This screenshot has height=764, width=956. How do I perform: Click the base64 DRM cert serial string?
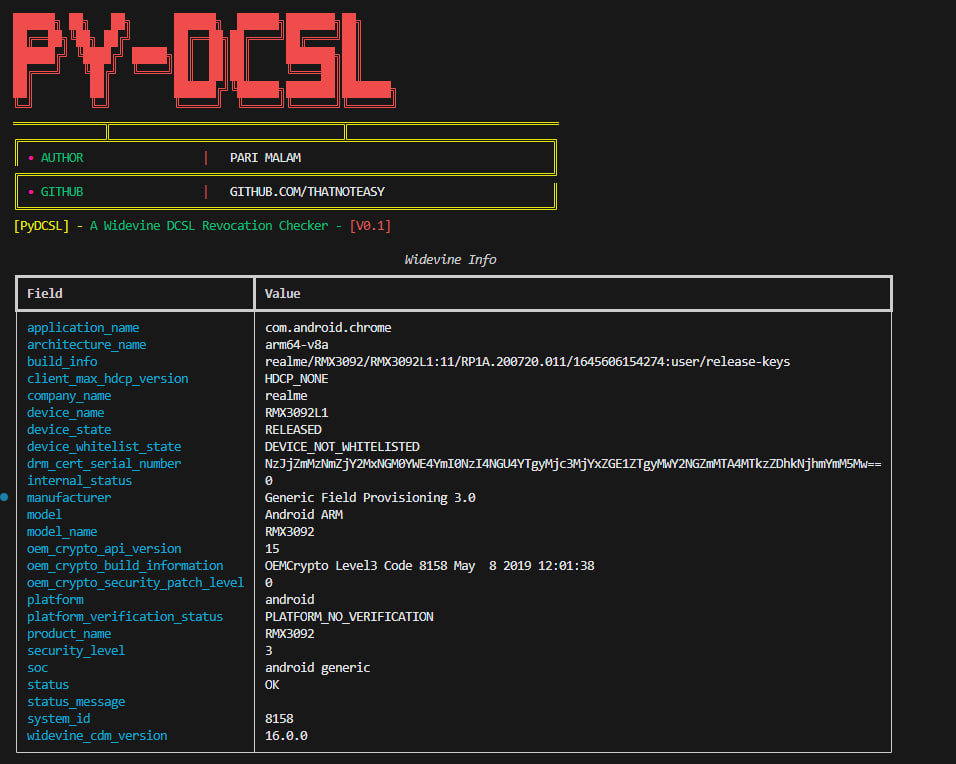[572, 464]
